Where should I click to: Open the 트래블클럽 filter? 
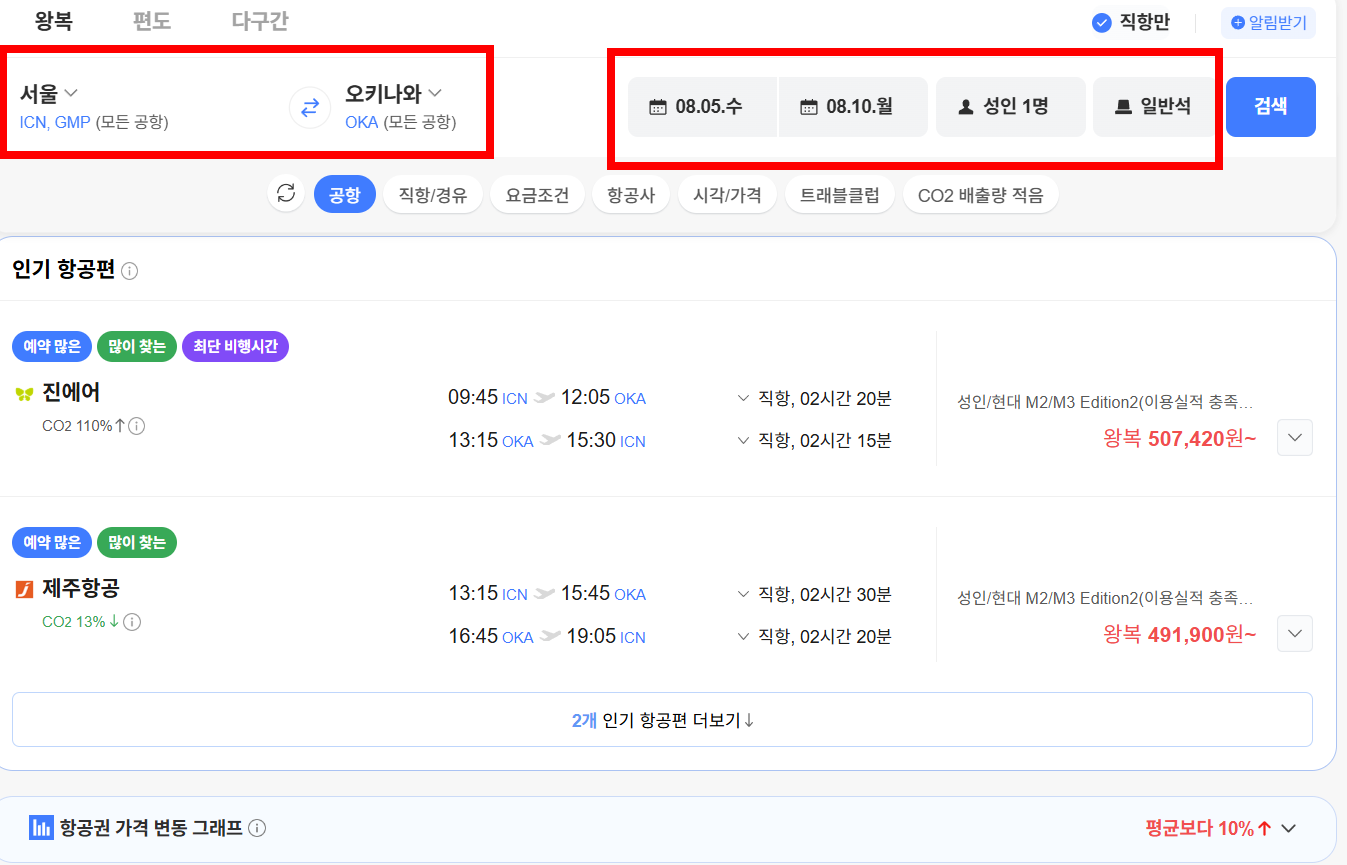point(840,194)
